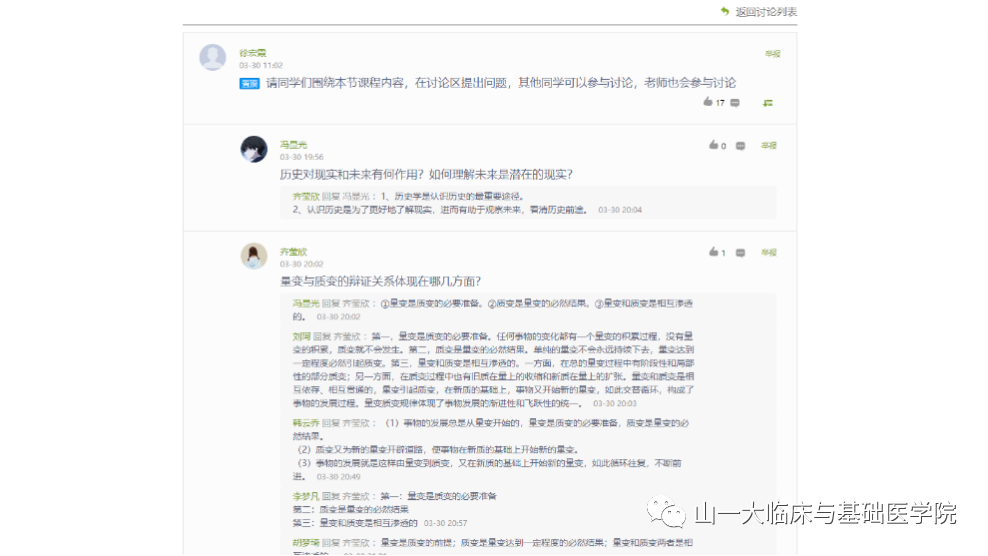The height and width of the screenshot is (556, 988).
Task: Report 齐莹欣's post using 举报
Action: coord(768,252)
